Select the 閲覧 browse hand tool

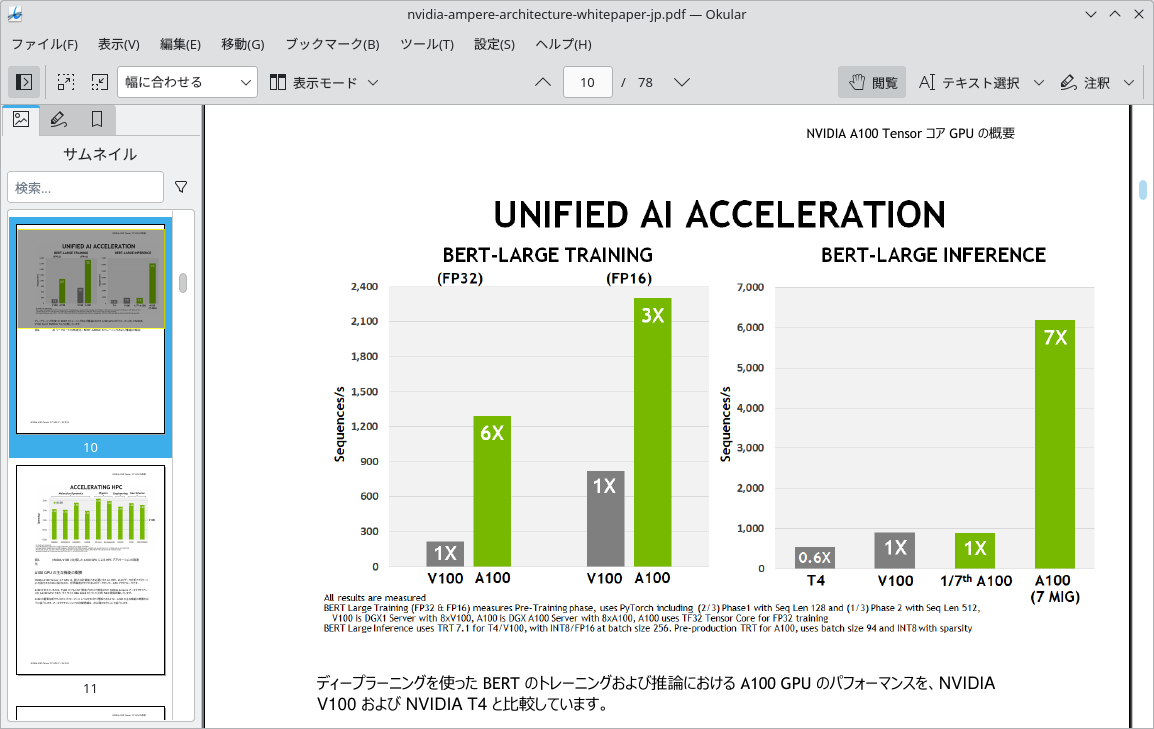(x=872, y=82)
